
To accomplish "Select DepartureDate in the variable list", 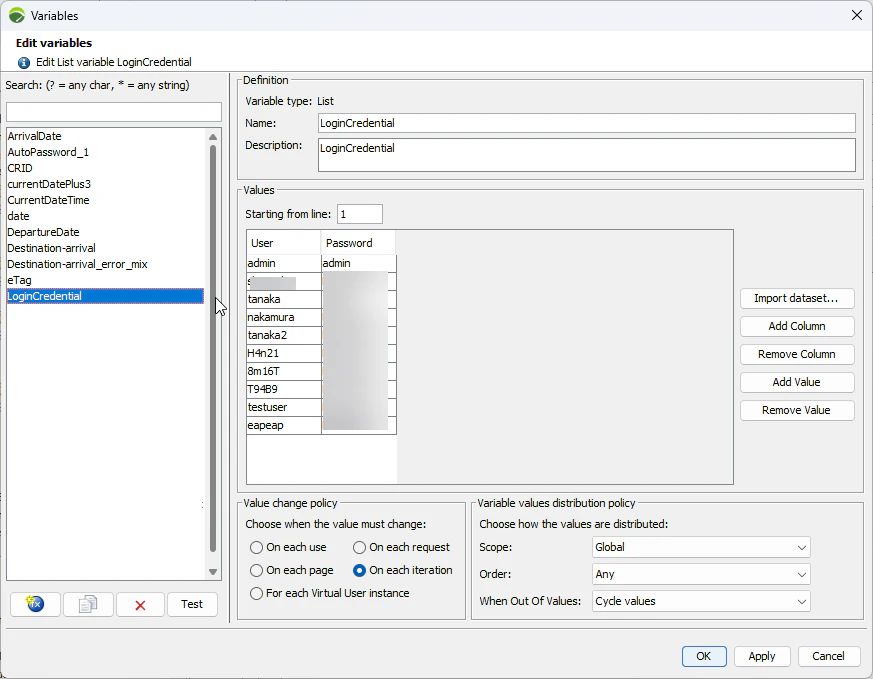I will (105, 232).
